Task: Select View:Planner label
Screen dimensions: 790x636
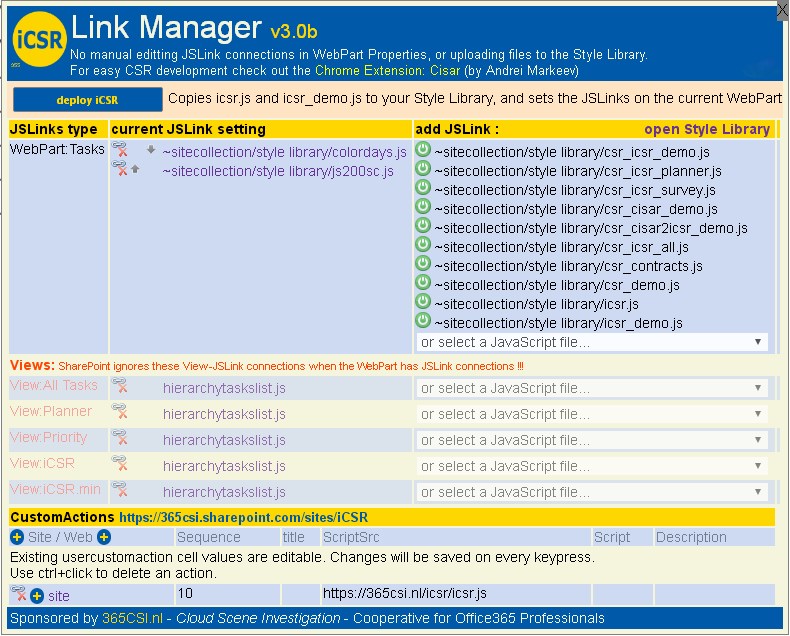Action: [51, 411]
